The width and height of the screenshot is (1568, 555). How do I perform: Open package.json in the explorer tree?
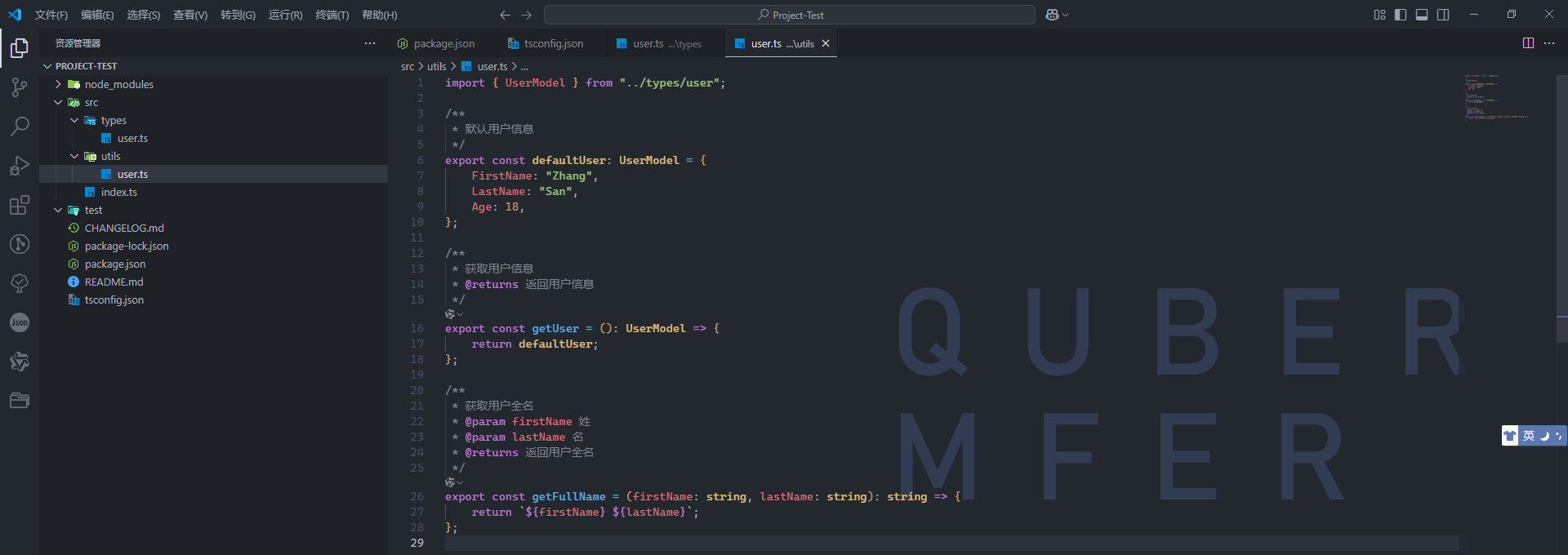coord(115,264)
